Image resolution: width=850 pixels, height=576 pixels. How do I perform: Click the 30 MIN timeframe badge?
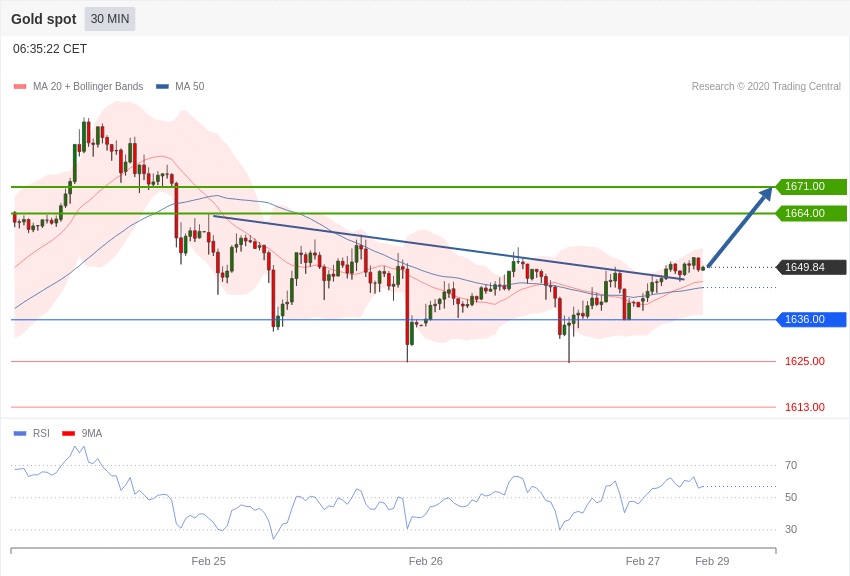click(x=109, y=19)
